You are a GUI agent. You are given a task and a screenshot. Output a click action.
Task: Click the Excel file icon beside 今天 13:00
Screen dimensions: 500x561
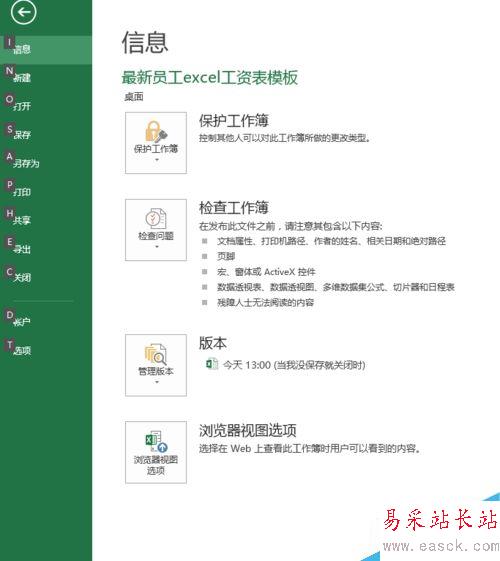tap(212, 364)
